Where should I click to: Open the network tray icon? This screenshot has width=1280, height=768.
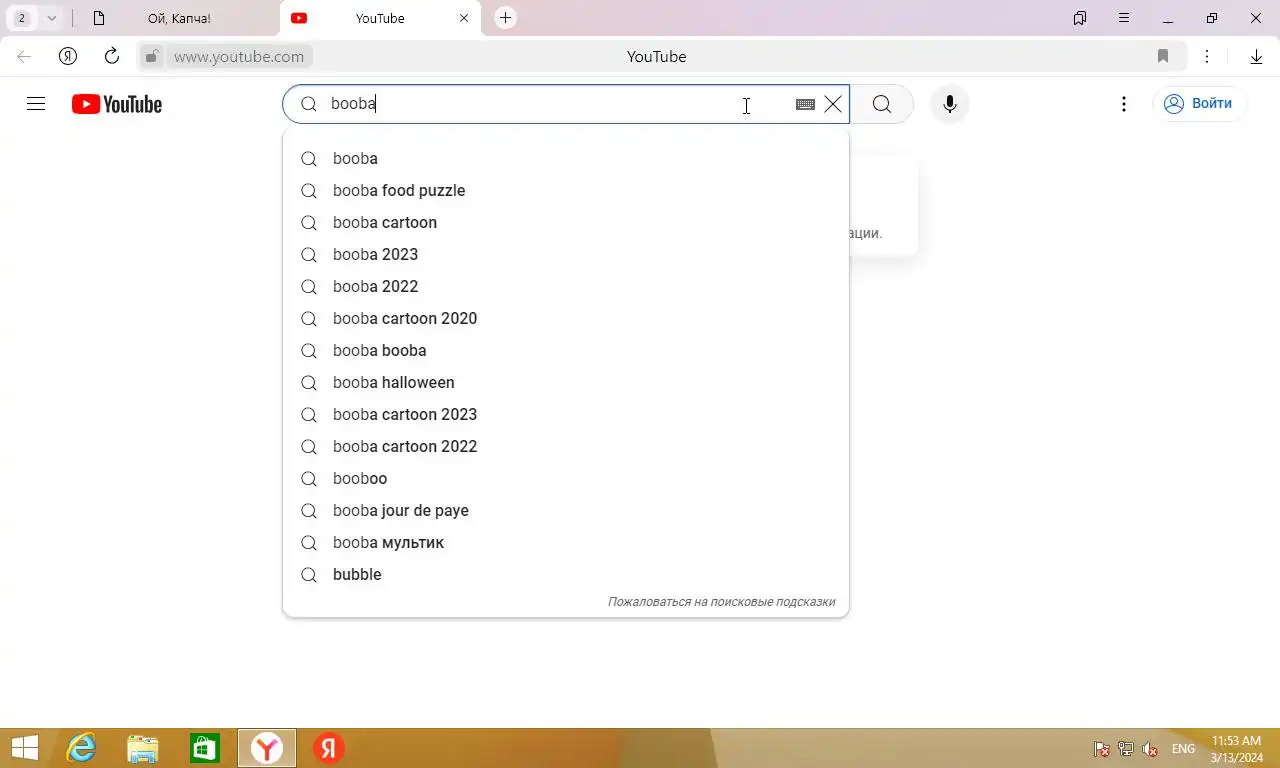[1126, 749]
